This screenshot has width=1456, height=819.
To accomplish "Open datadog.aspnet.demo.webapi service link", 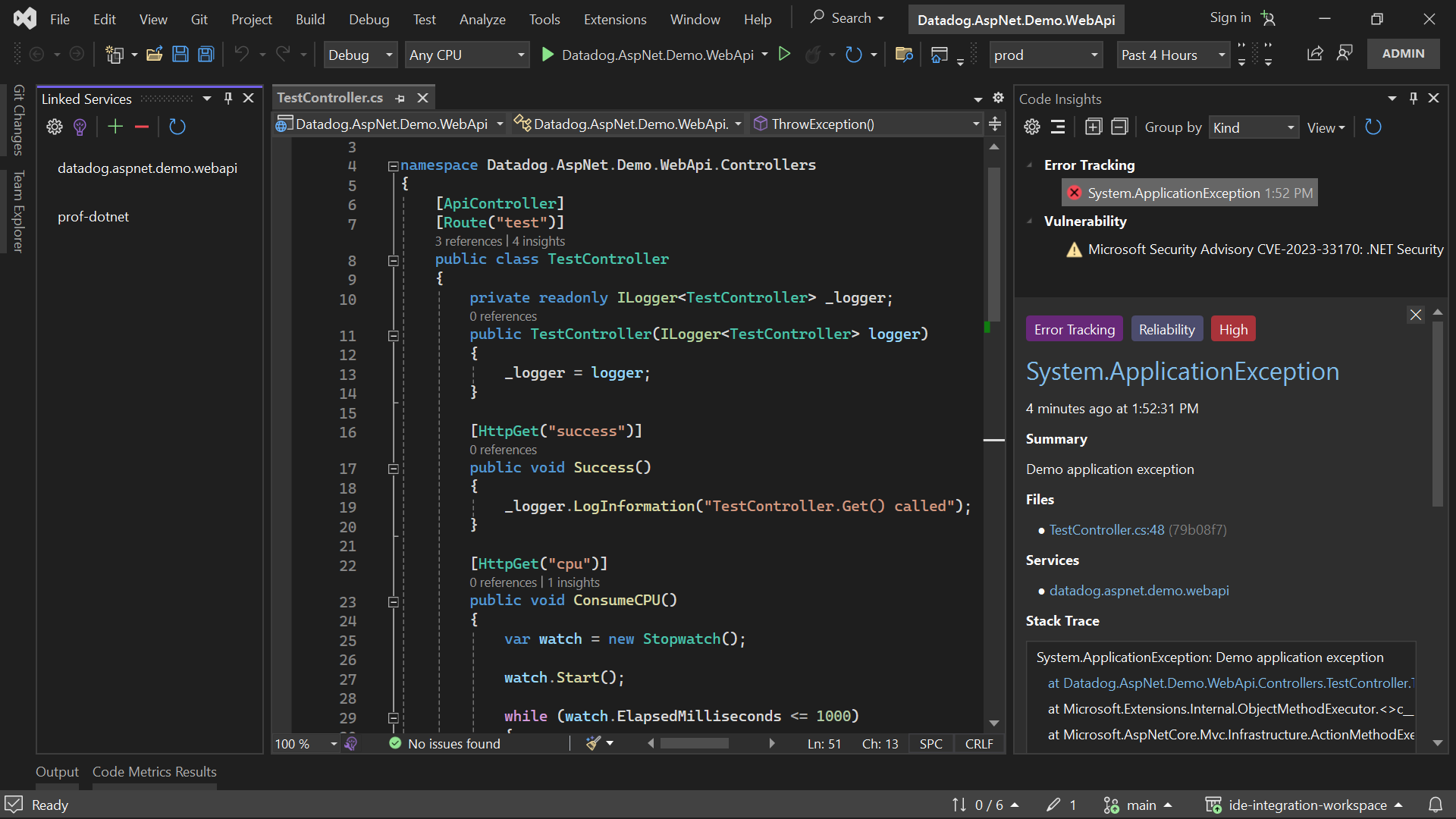I will (x=1139, y=590).
